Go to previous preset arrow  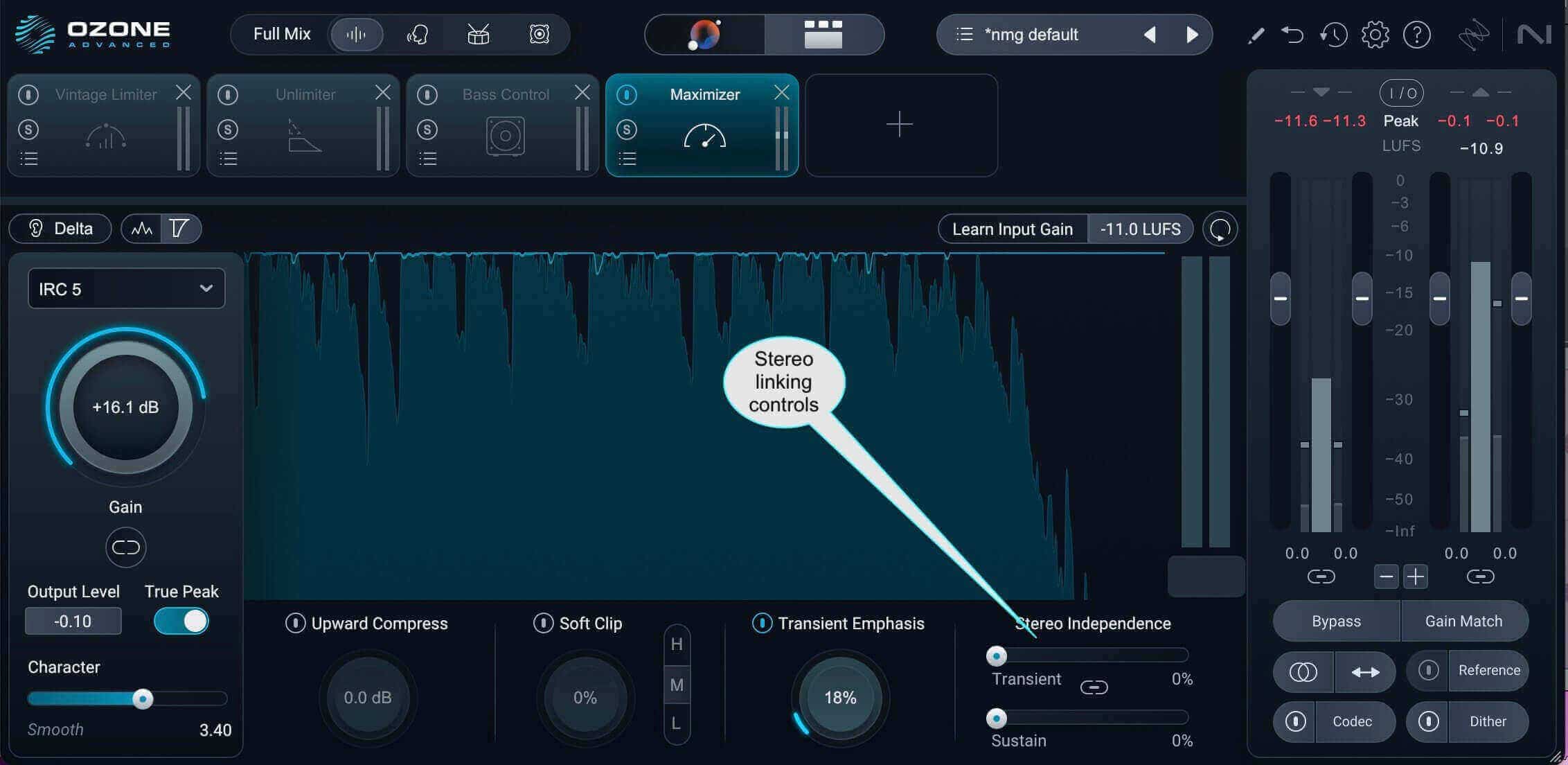(x=1150, y=34)
